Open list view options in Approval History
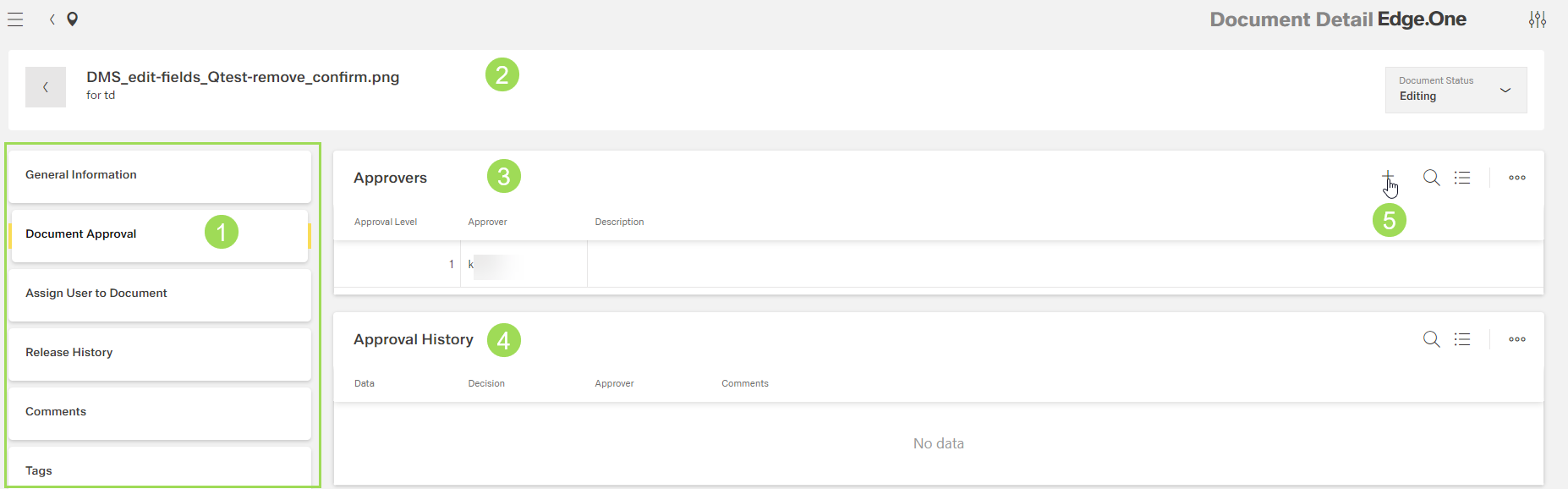Screen dimensions: 1568x489 [1462, 339]
